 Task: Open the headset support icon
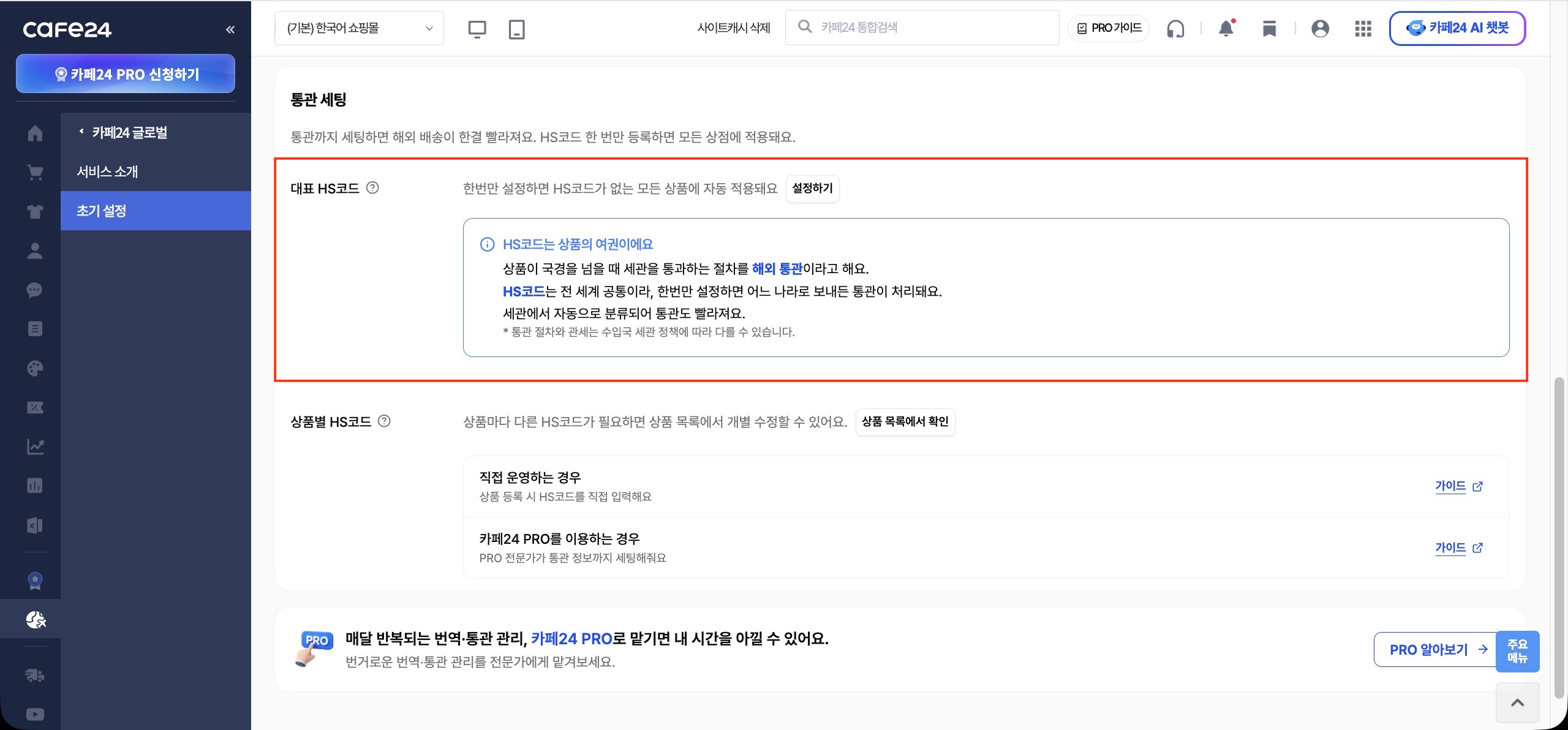[1175, 28]
